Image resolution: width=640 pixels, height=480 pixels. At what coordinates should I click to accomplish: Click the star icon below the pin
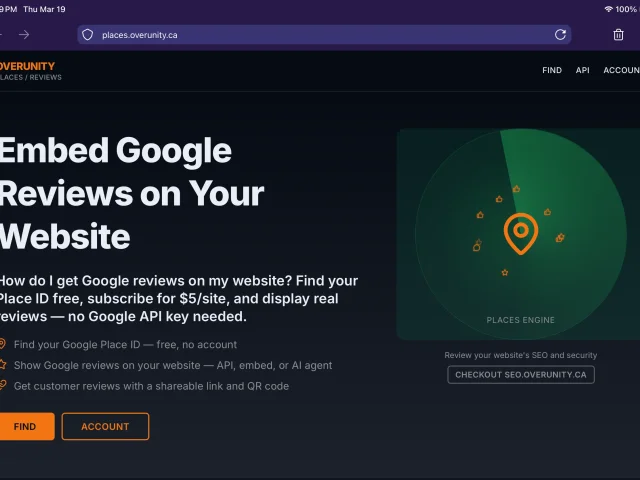tap(505, 272)
